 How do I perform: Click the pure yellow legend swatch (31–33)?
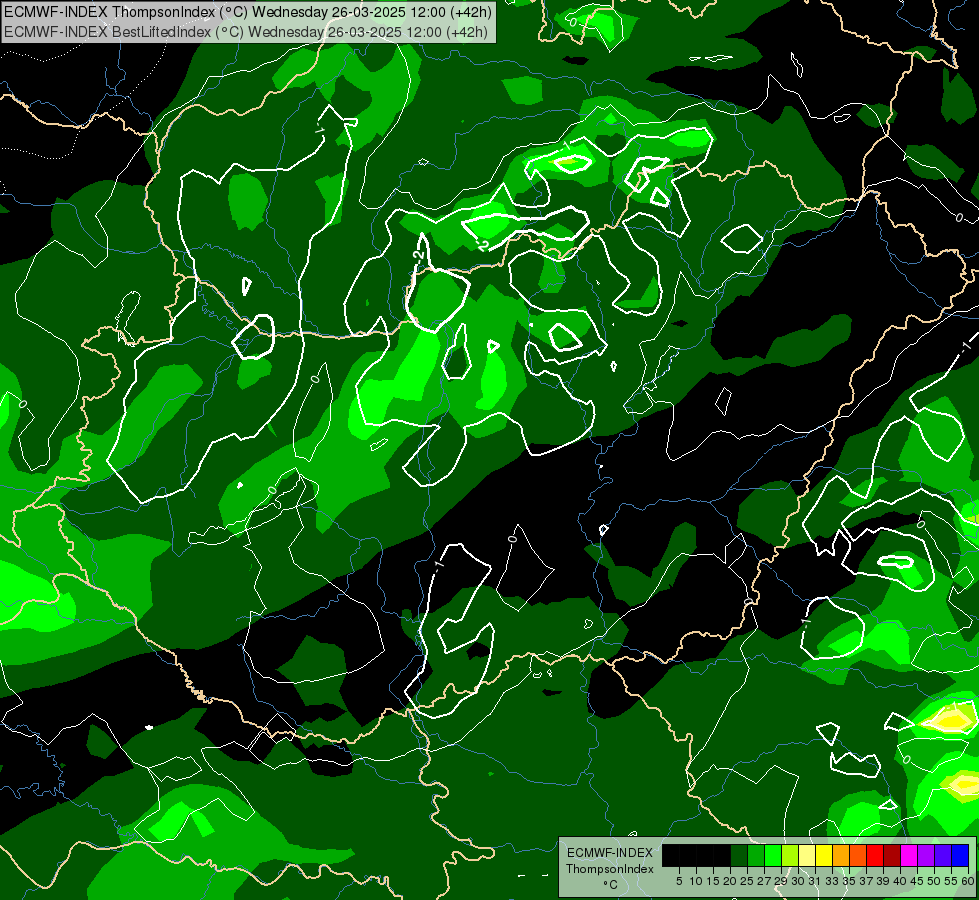tap(823, 855)
